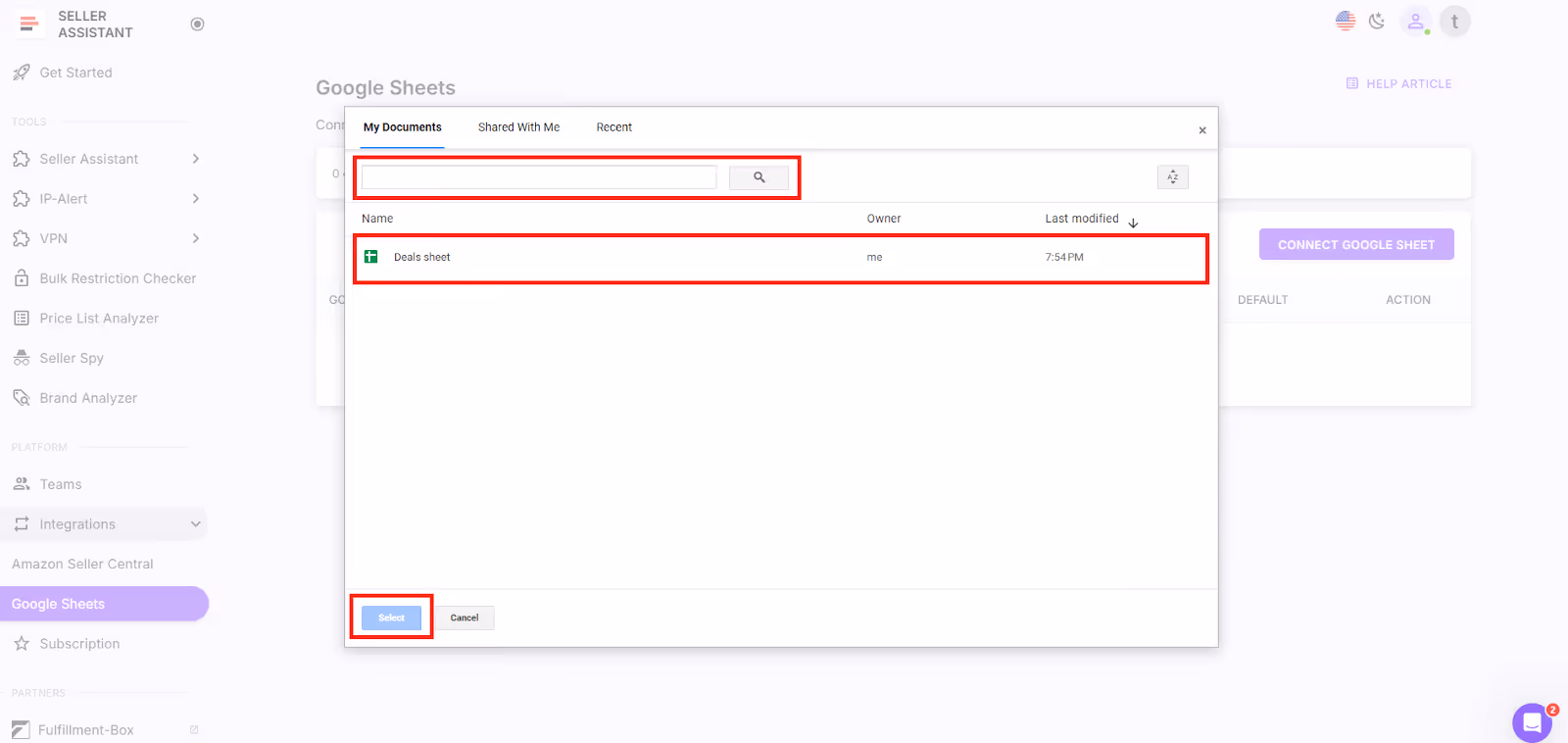Toggle dark mode moon icon

pyautogui.click(x=1377, y=22)
